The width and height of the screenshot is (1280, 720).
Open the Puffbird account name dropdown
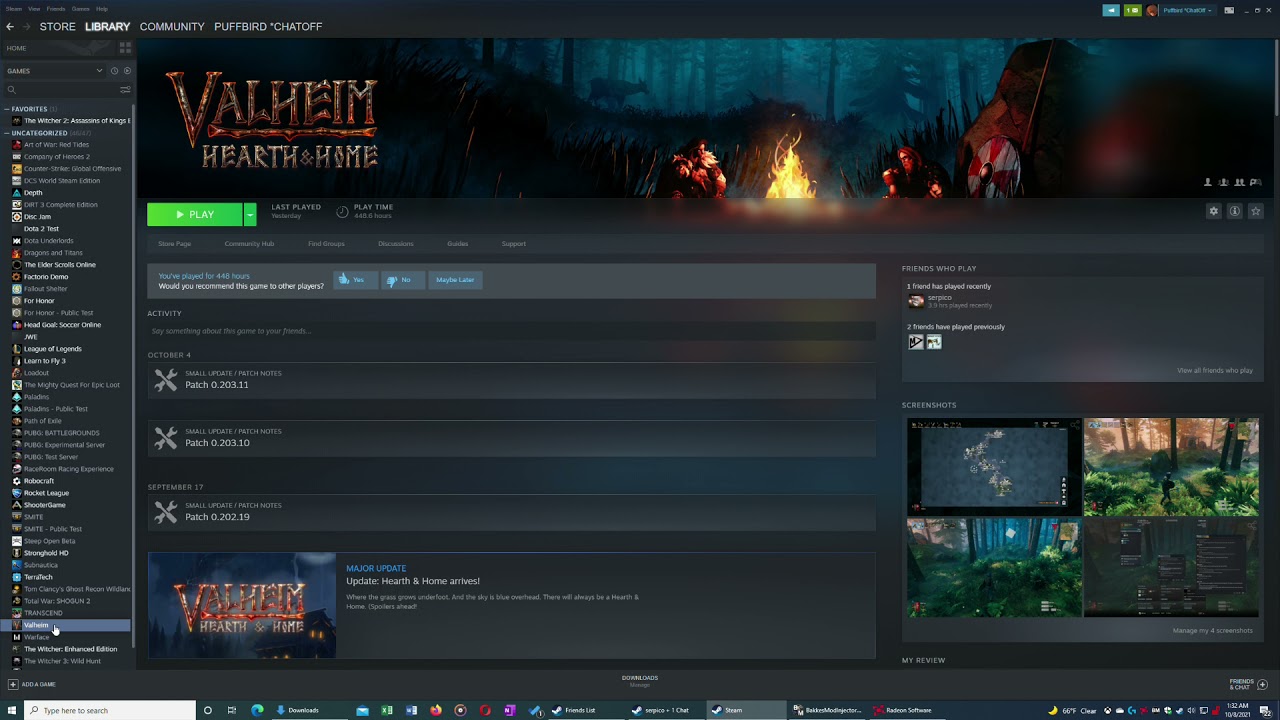pyautogui.click(x=1187, y=10)
